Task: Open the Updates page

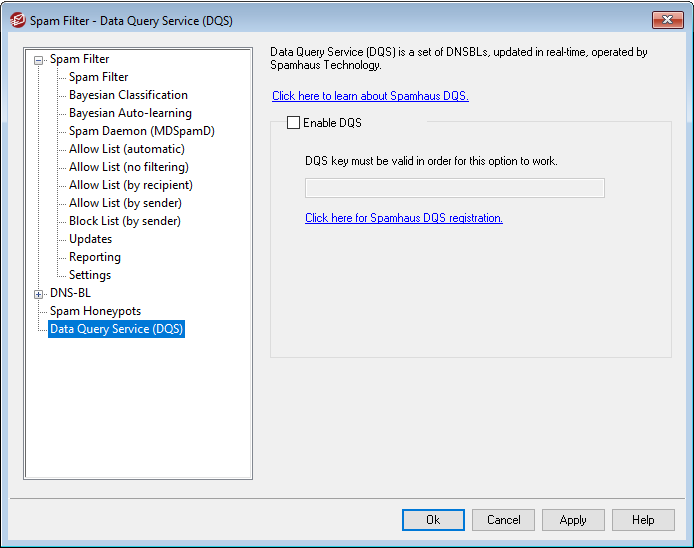Action: point(90,239)
